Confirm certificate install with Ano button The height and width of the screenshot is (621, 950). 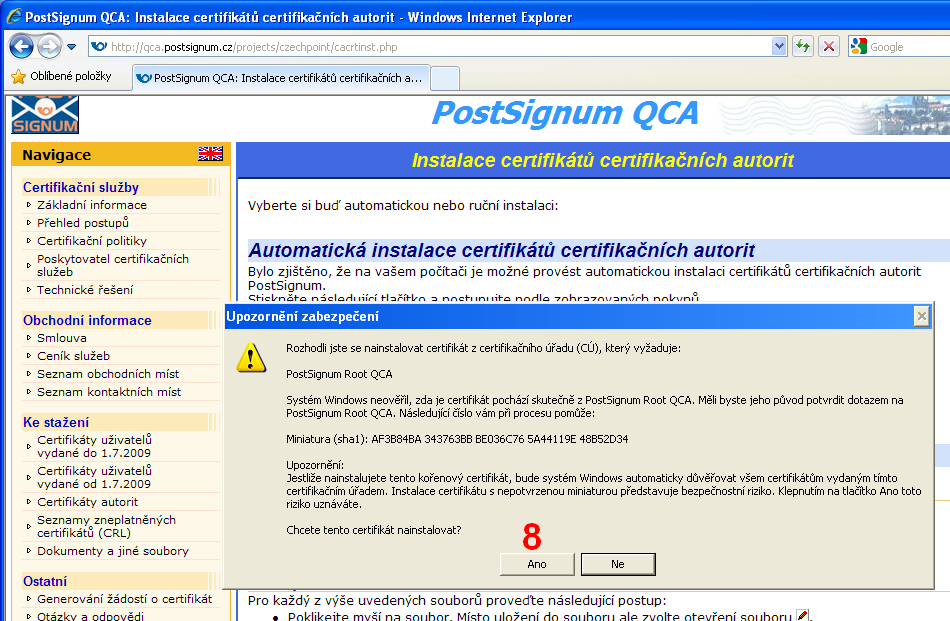tap(537, 564)
